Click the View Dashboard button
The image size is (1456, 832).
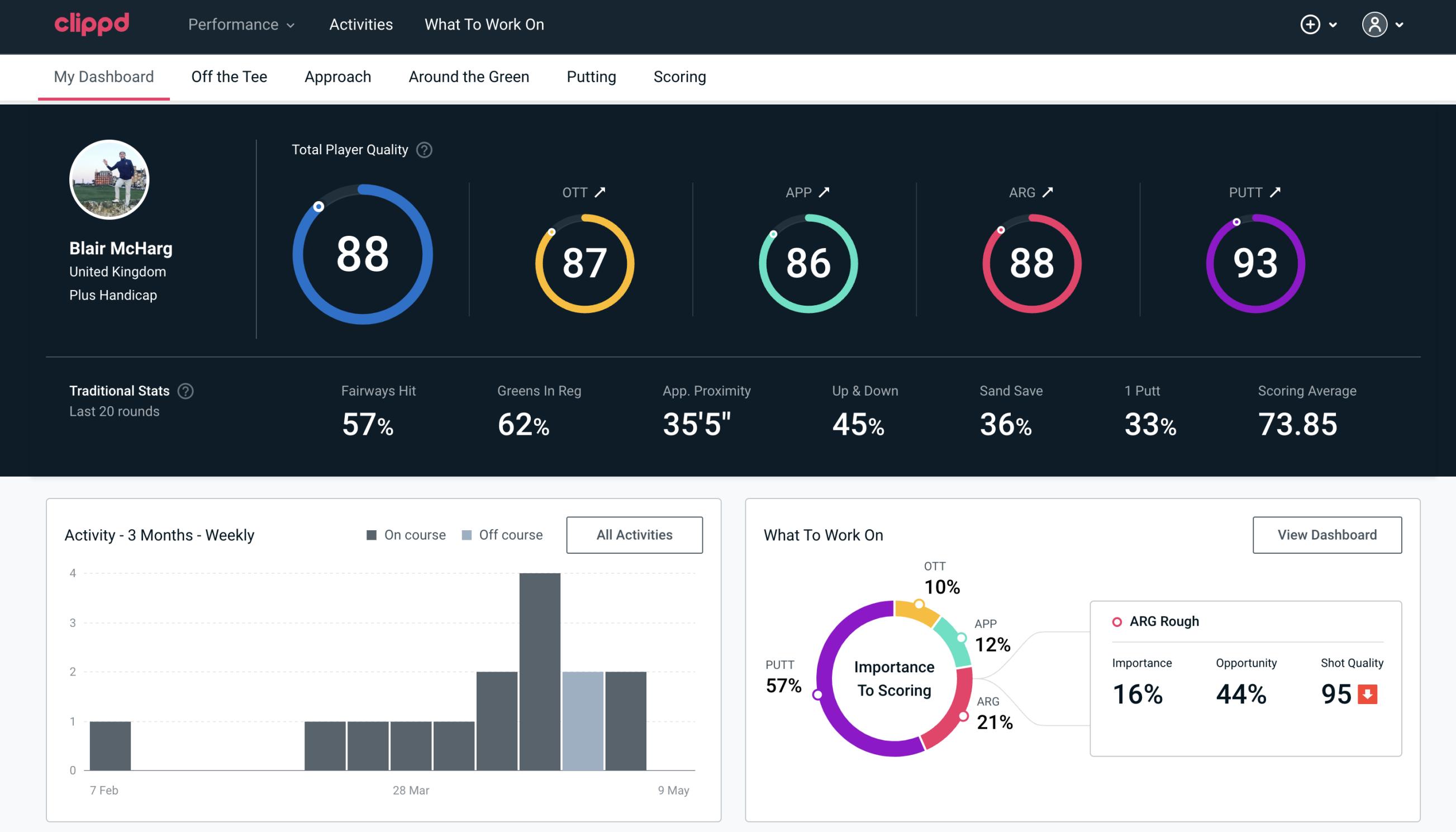1327,534
